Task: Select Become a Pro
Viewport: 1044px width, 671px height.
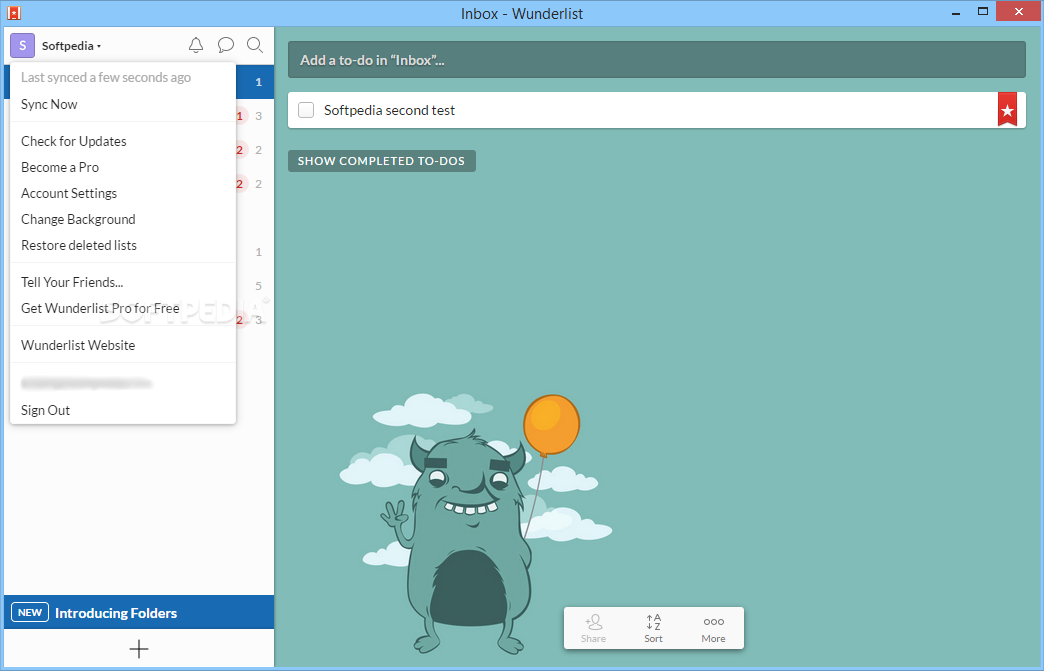Action: coord(60,167)
